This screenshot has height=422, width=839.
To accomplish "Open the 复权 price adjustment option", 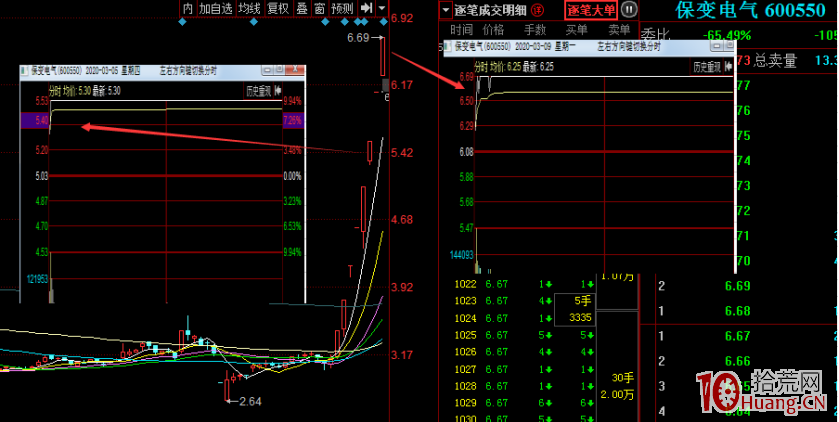I will pyautogui.click(x=278, y=8).
